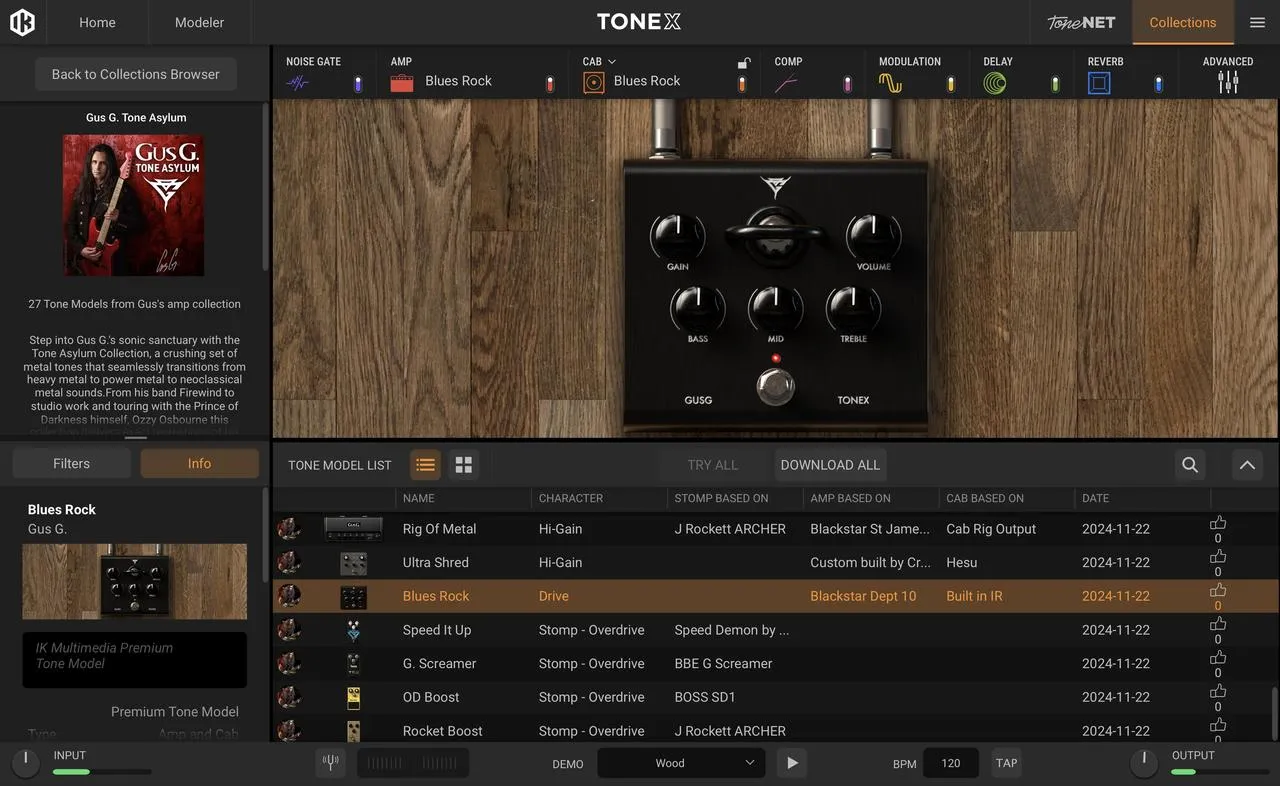
Task: Switch to grid view
Action: pyautogui.click(x=463, y=464)
